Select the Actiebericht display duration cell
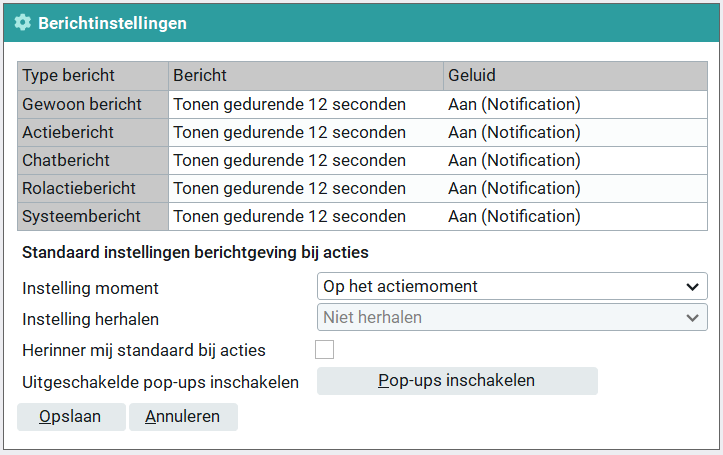 point(305,132)
